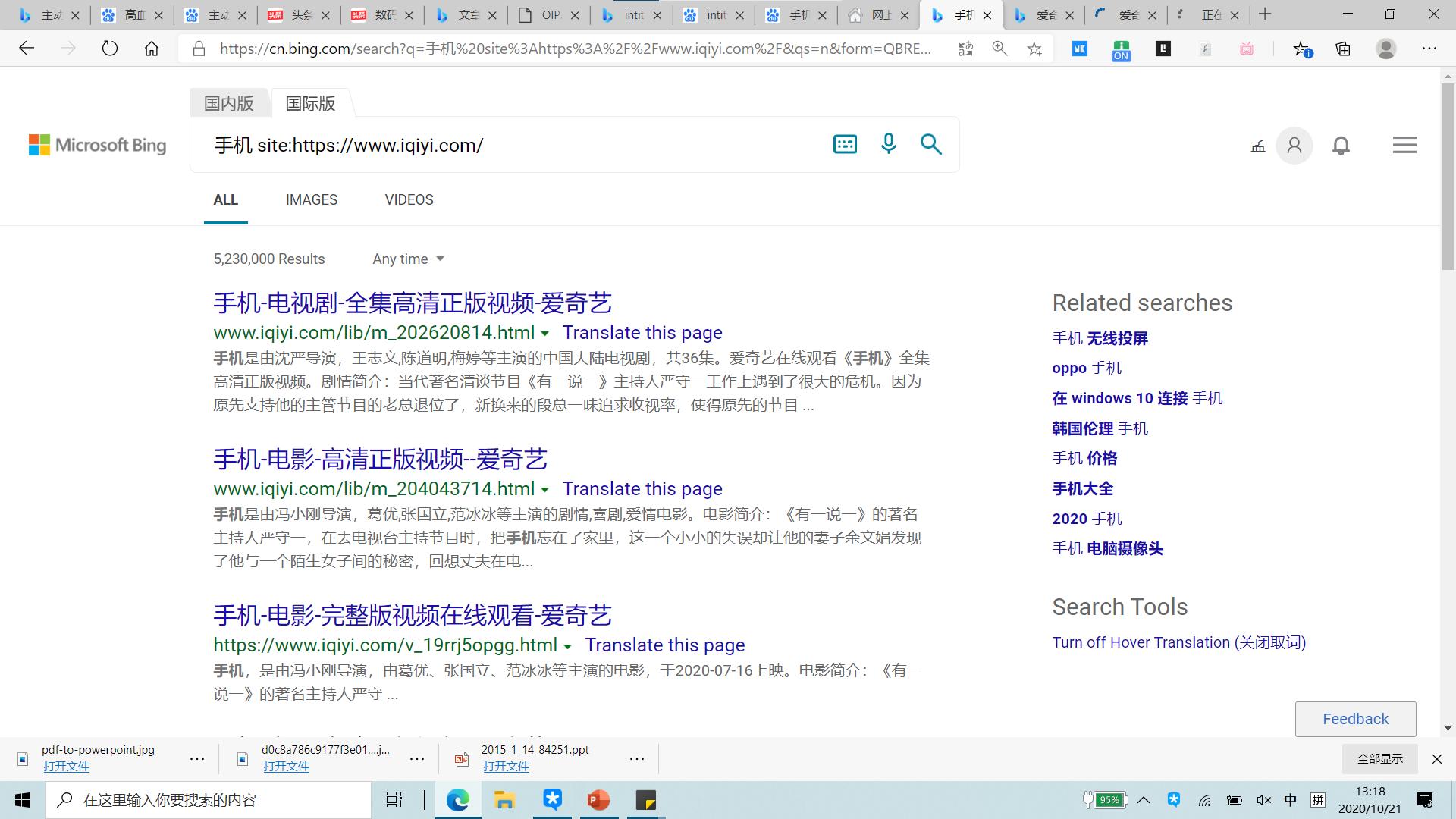Switch the 拼 pinyin input mode
The width and height of the screenshot is (1456, 819).
click(x=1317, y=800)
